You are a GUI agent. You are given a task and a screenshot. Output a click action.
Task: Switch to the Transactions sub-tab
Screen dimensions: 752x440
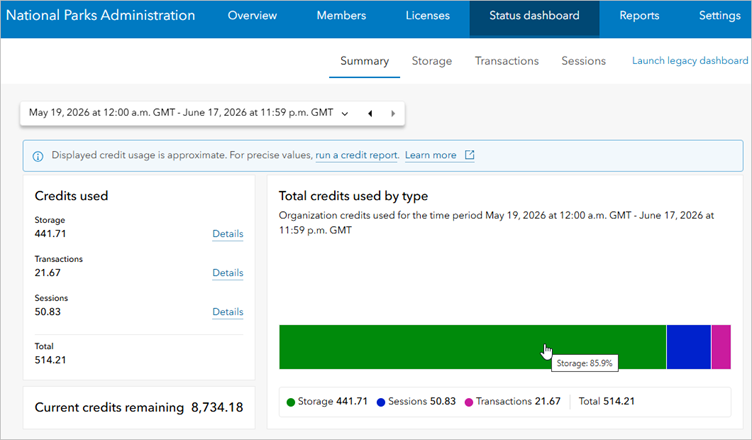[x=507, y=61]
